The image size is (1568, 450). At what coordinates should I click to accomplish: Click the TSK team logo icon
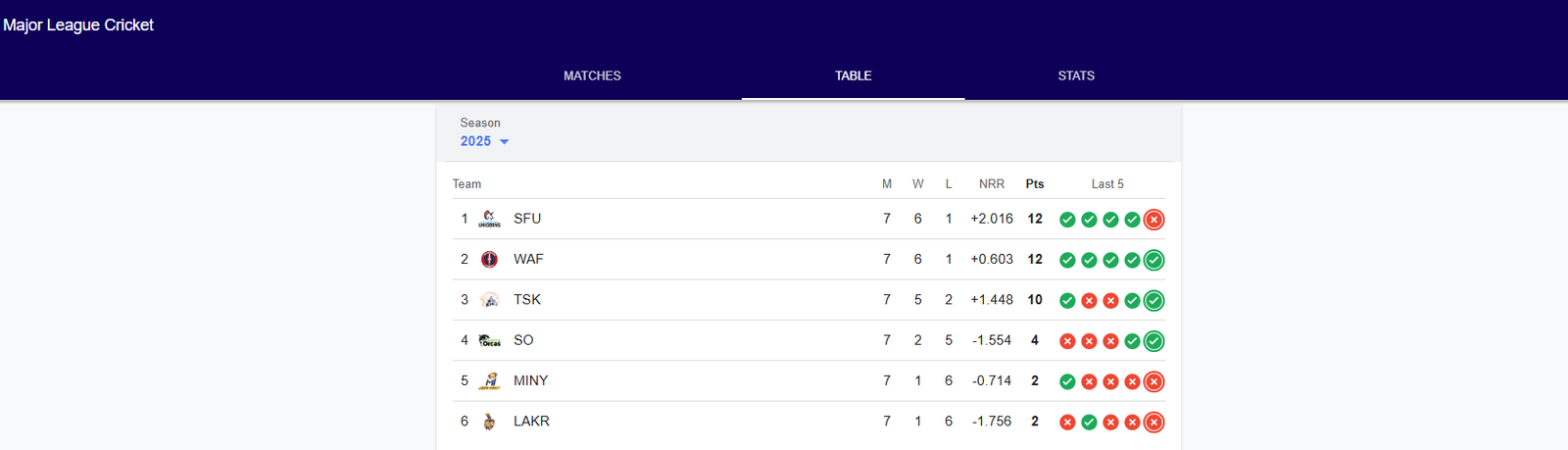point(489,300)
